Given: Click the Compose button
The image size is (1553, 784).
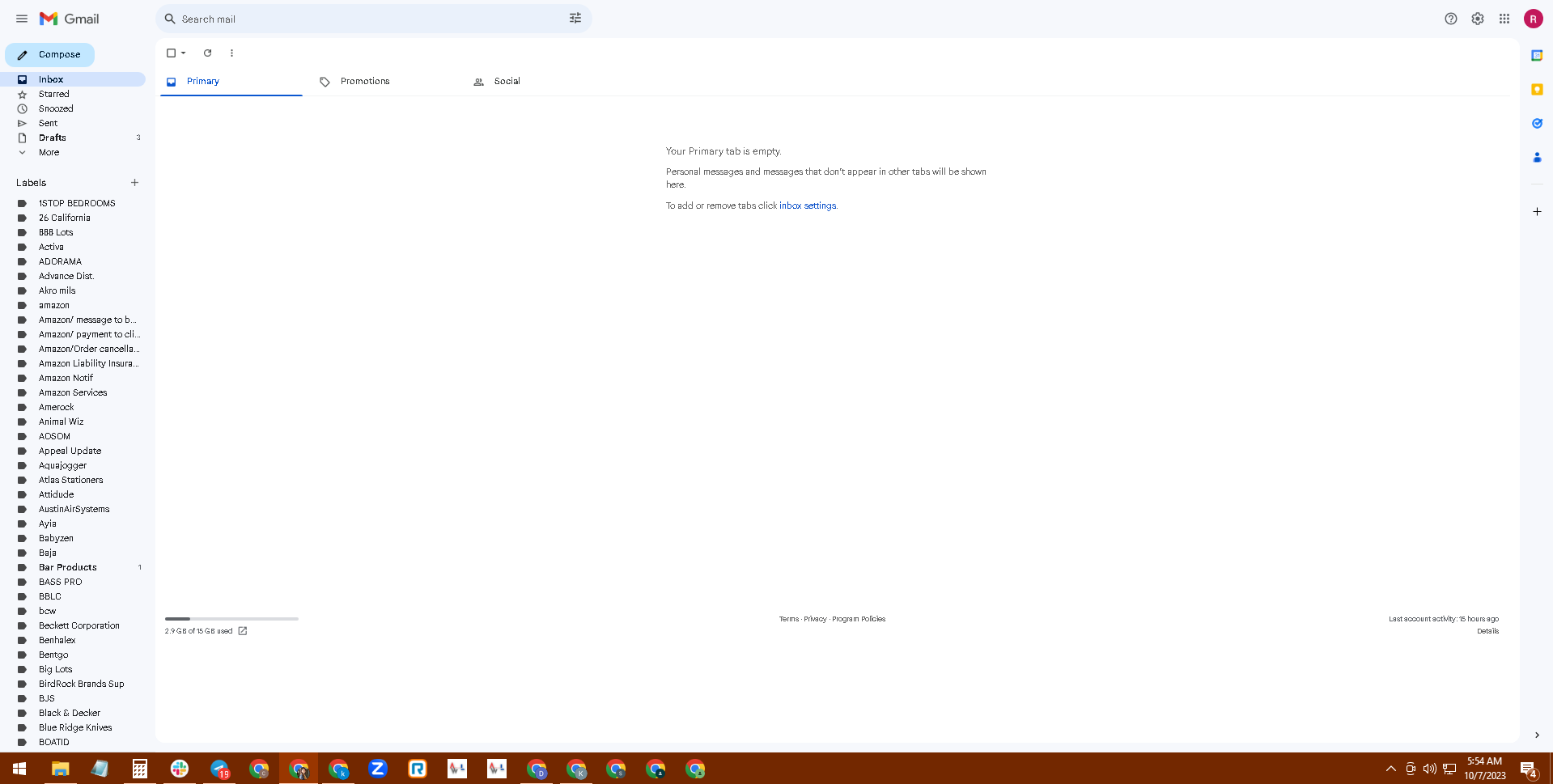Looking at the screenshot, I should click(x=49, y=54).
